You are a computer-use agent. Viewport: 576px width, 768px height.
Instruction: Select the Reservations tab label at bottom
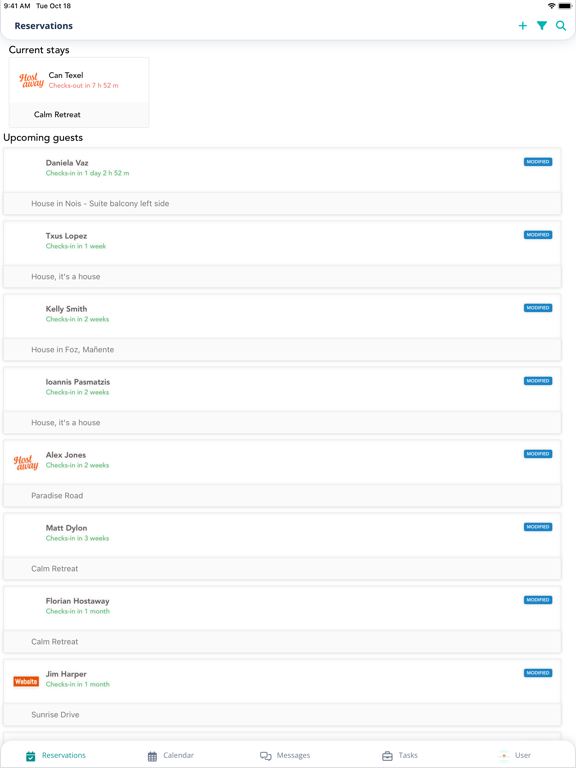(64, 755)
